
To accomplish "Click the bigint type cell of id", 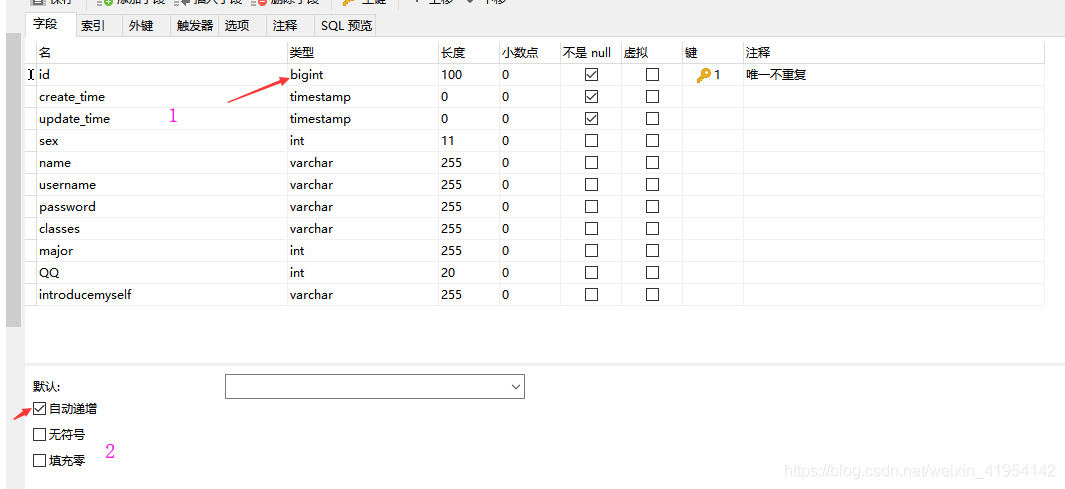I will point(307,75).
